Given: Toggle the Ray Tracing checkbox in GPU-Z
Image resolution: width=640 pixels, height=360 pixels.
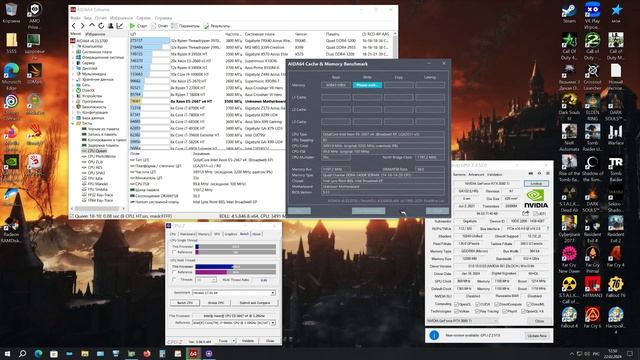Looking at the screenshot, I should 478,311.
